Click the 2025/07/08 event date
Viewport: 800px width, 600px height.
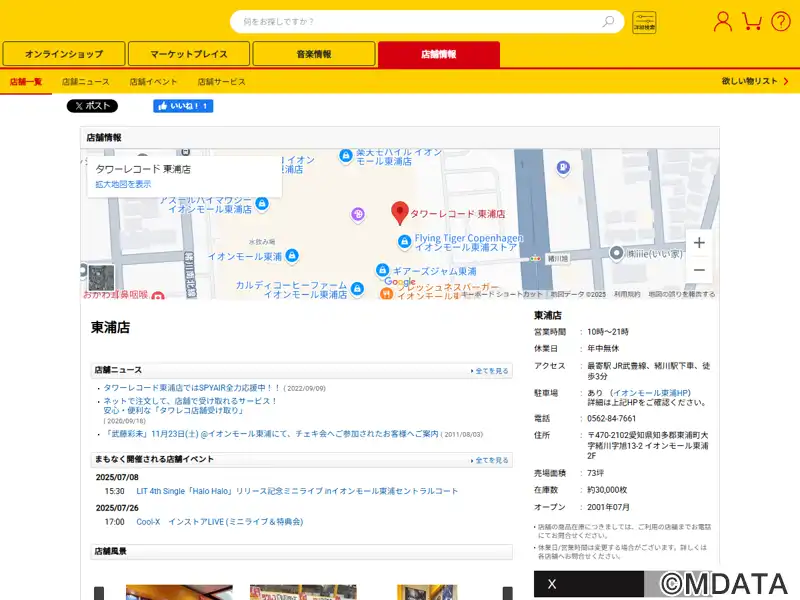(117, 477)
